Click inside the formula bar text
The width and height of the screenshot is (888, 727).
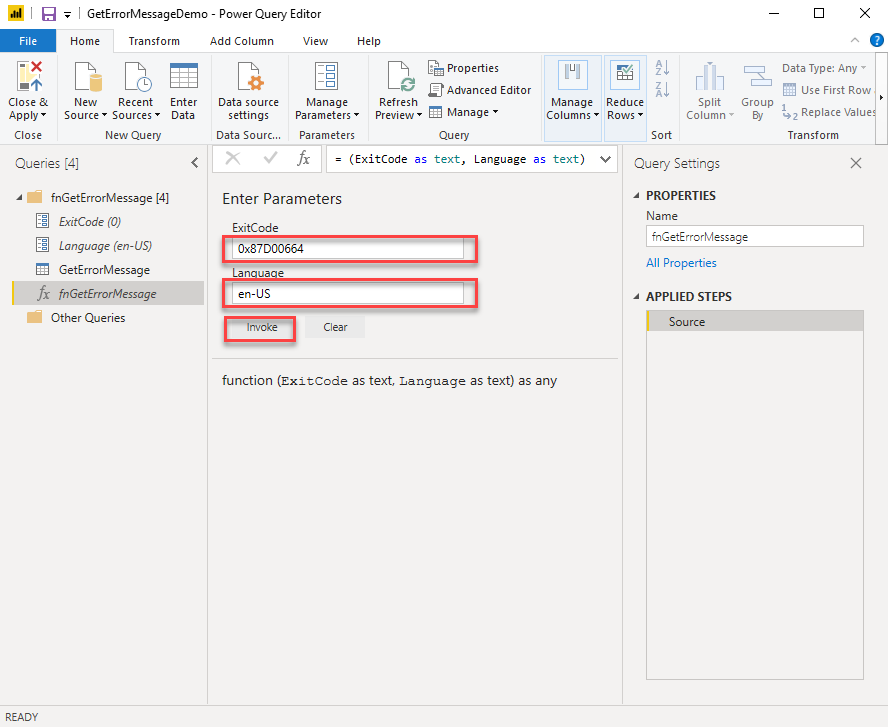(460, 159)
